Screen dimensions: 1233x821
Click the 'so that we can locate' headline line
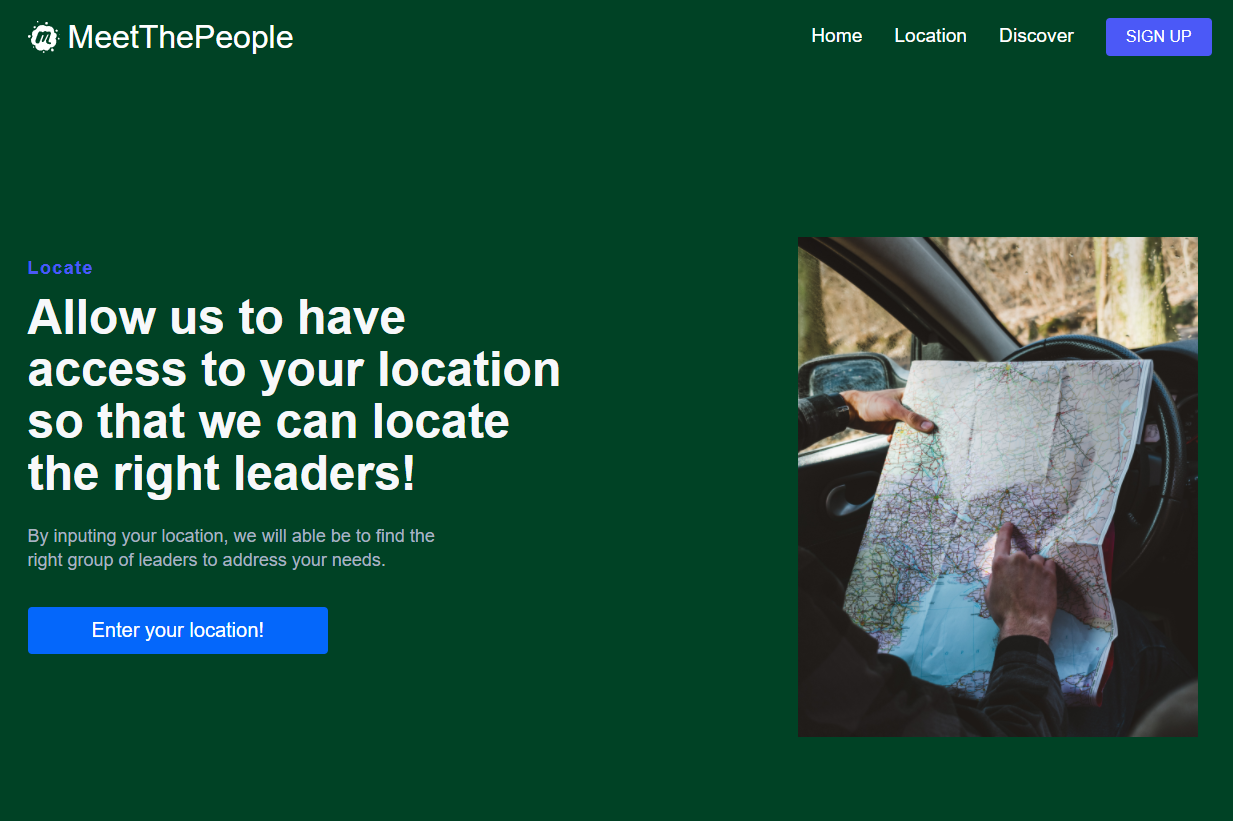click(269, 421)
